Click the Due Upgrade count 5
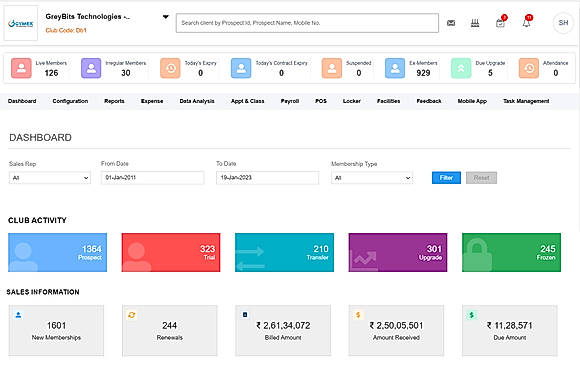Screen dimensions: 580x368 490,73
